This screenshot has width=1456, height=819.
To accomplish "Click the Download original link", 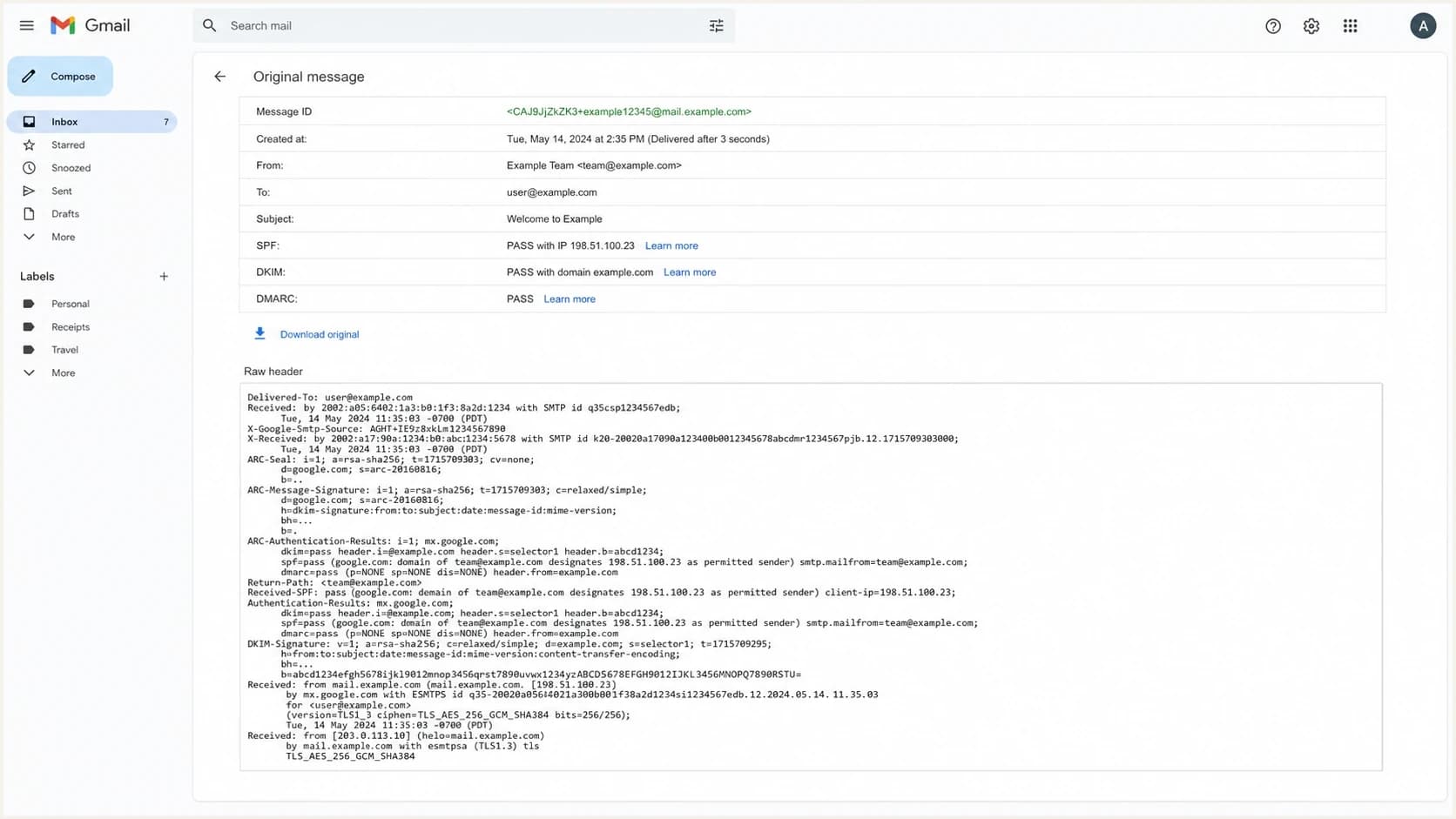I will pos(320,334).
